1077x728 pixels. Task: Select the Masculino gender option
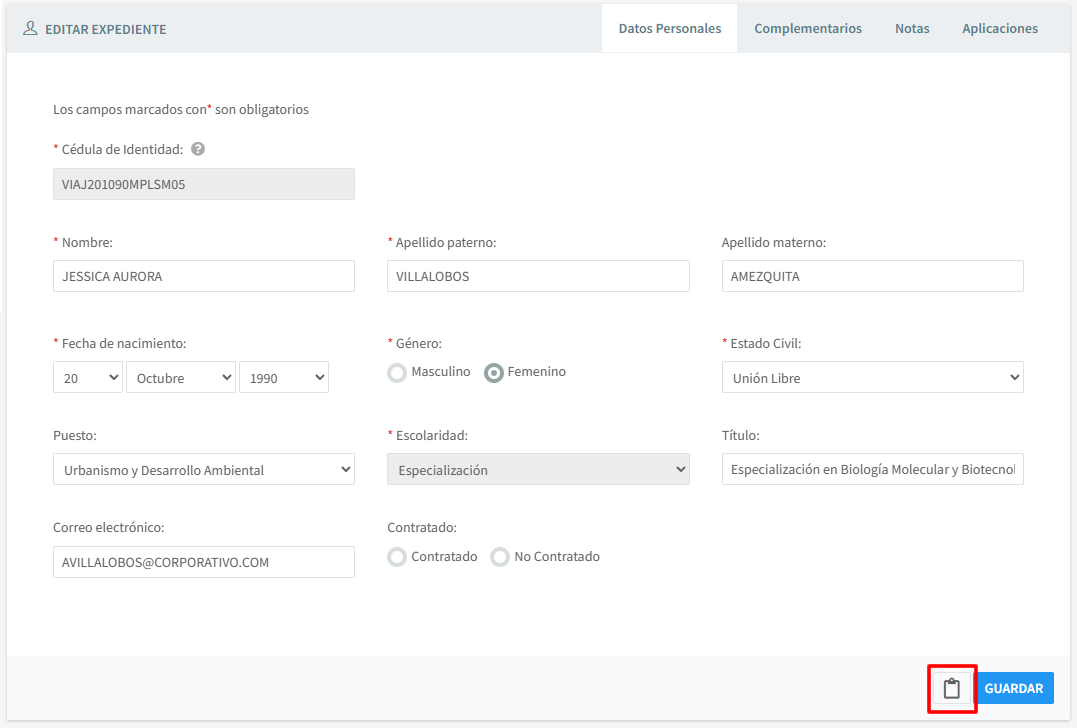(x=398, y=373)
